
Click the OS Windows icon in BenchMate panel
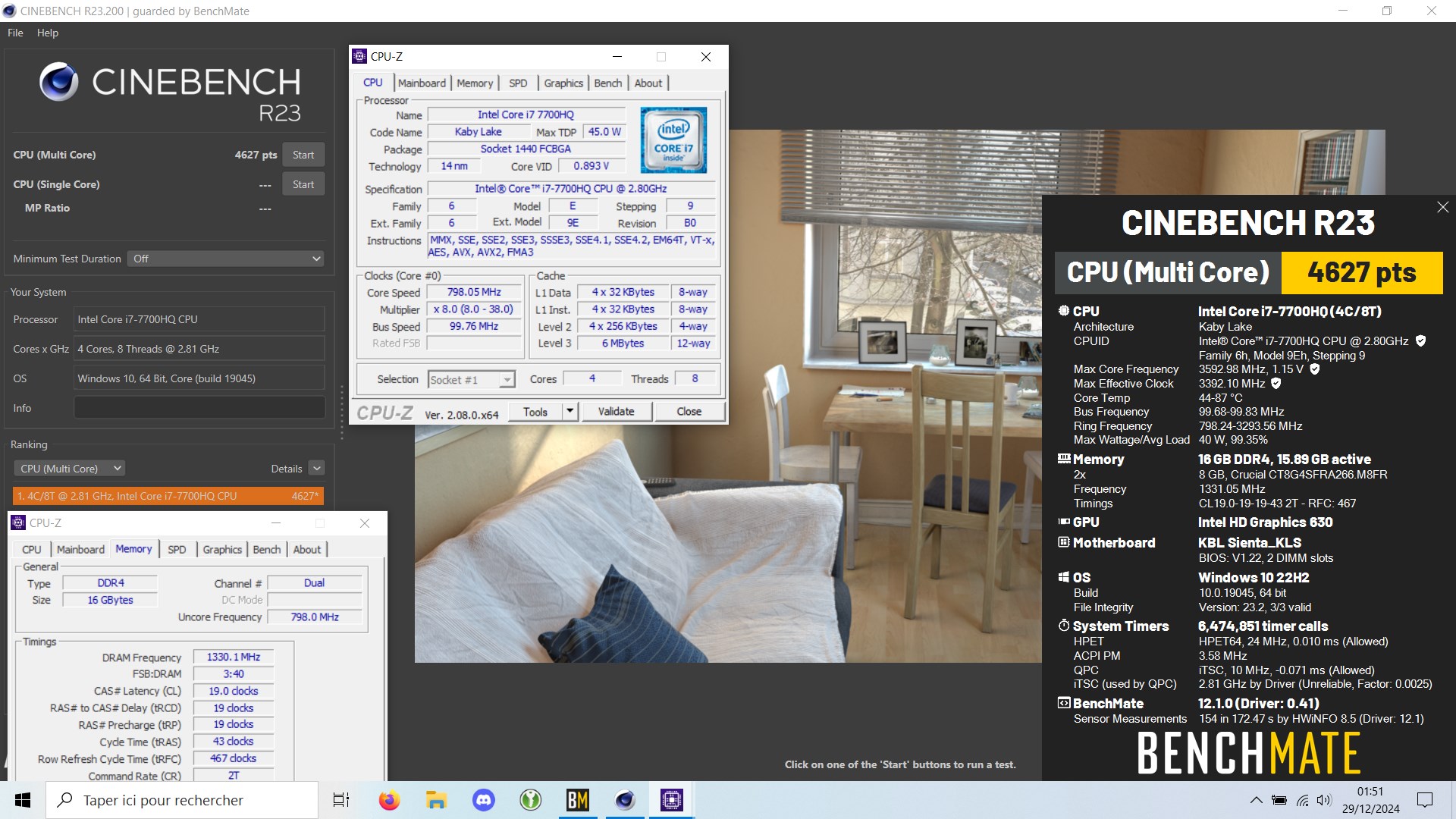click(x=1064, y=577)
